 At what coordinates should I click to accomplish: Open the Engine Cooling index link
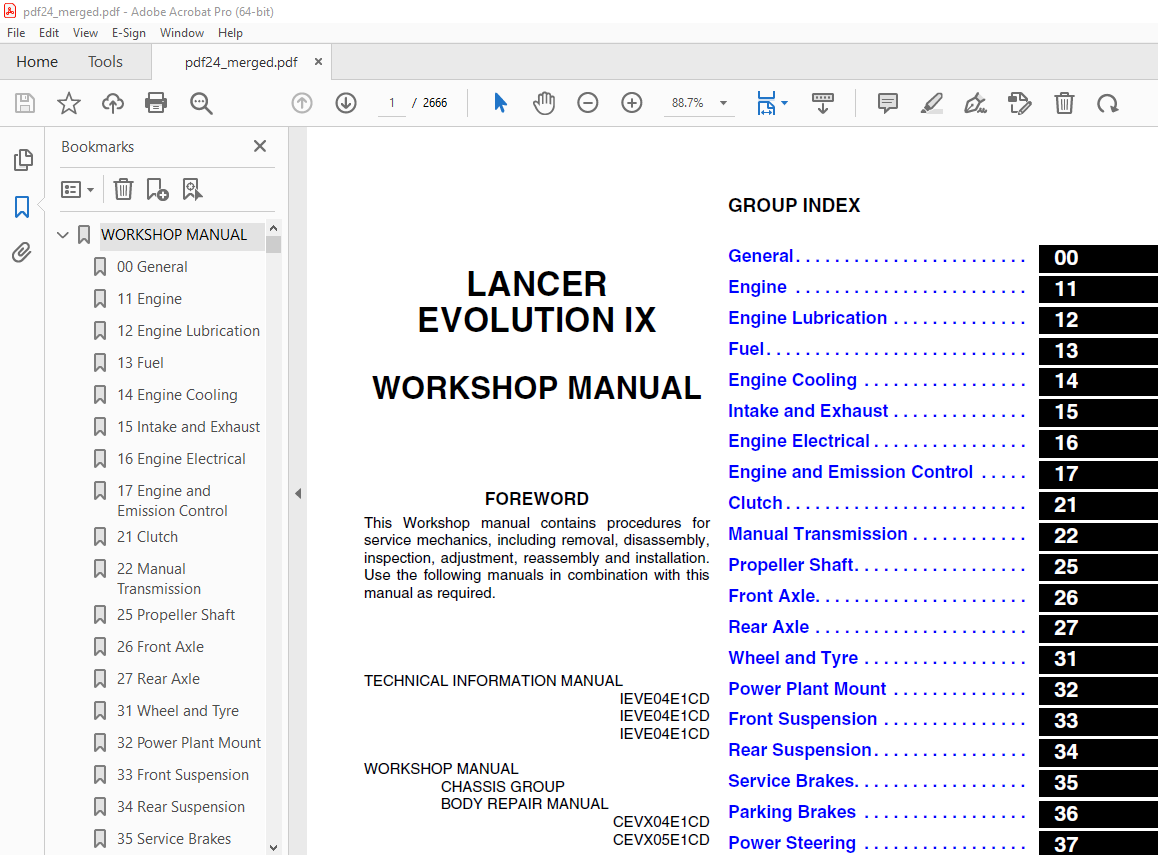(792, 380)
